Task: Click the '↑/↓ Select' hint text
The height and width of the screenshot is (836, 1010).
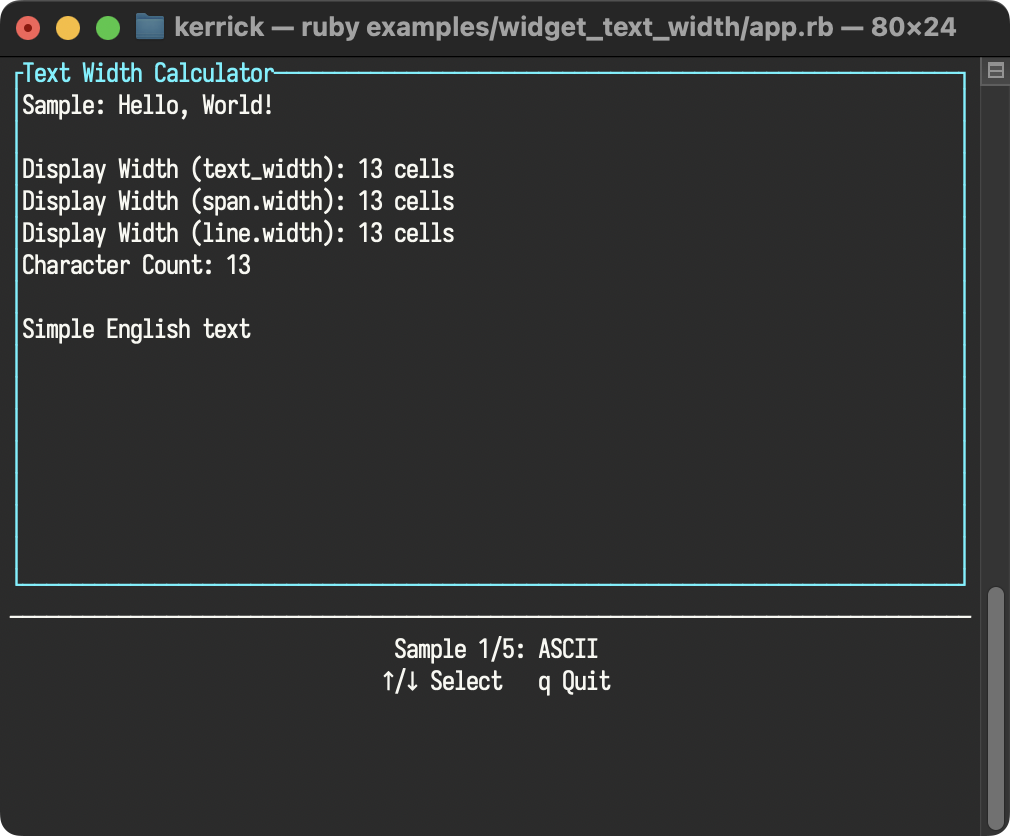Action: pyautogui.click(x=442, y=681)
